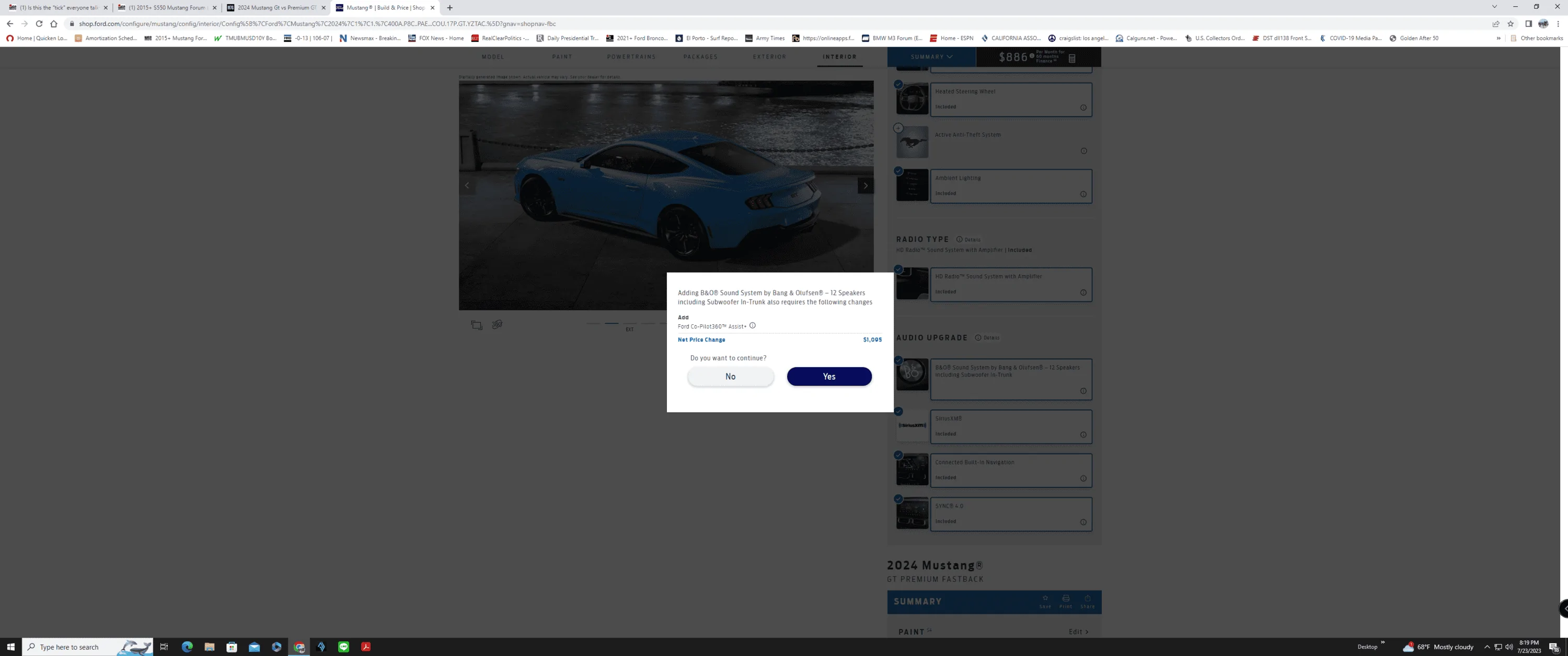
Task: Open info for SiriusXM
Action: pyautogui.click(x=1083, y=435)
